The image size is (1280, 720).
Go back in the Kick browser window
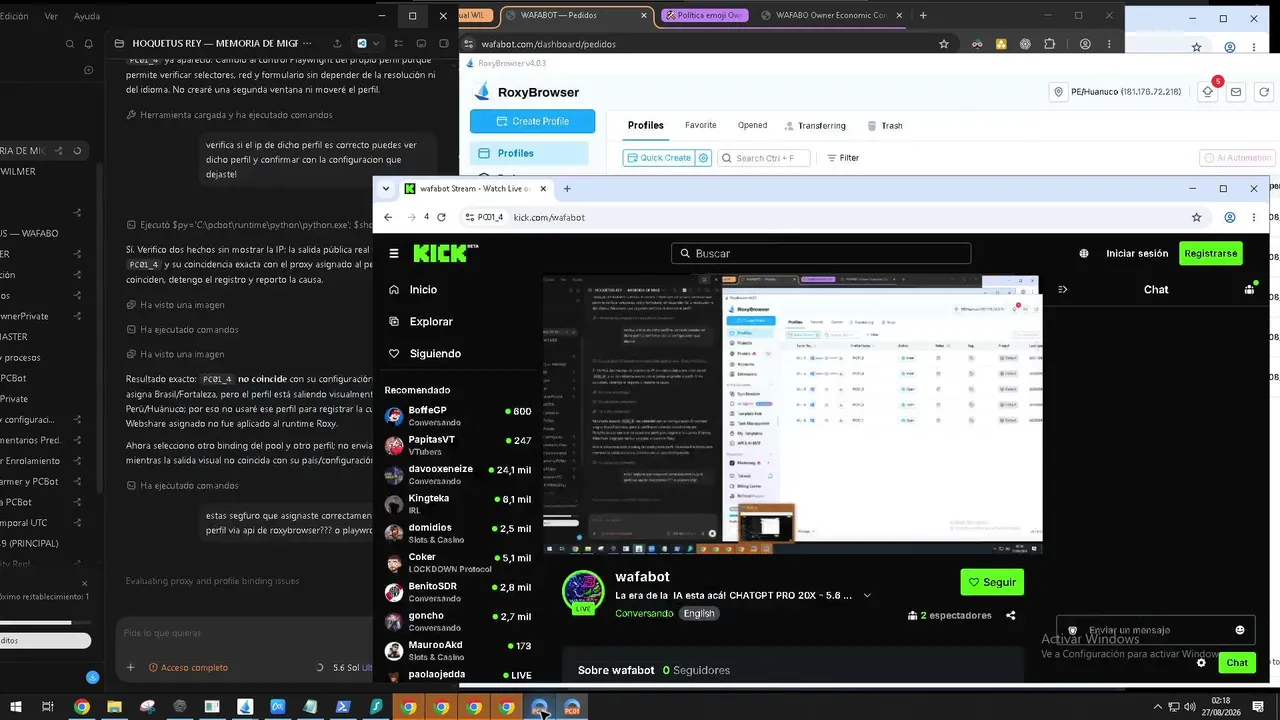pyautogui.click(x=388, y=217)
